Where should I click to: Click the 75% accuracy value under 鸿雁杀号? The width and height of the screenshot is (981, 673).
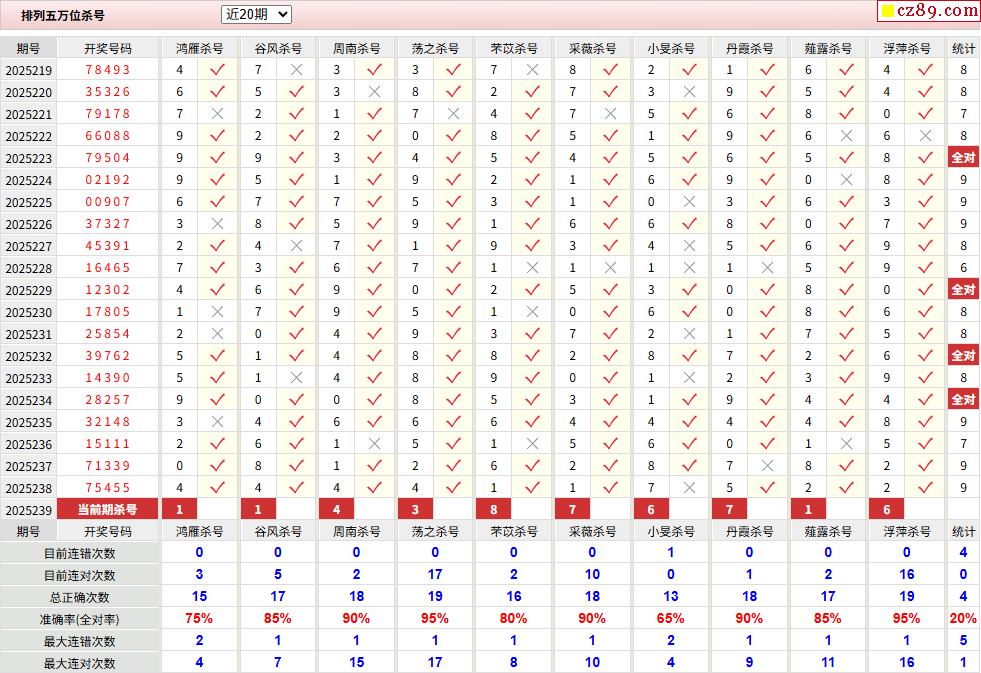[199, 619]
